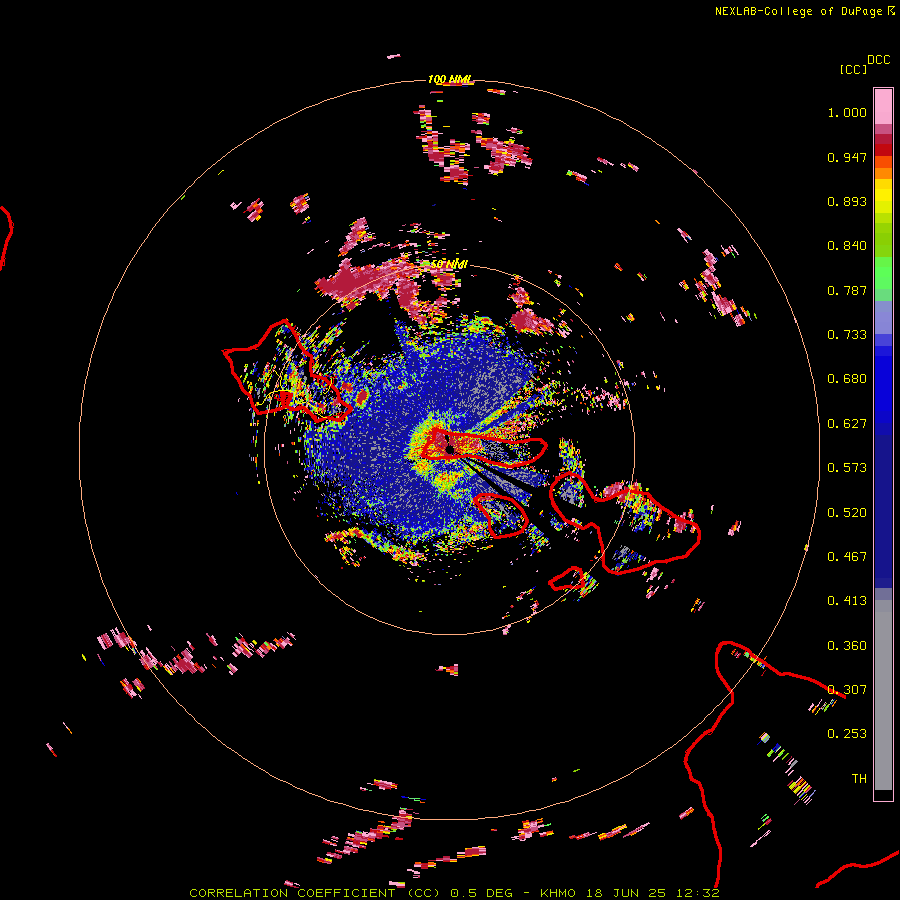Image resolution: width=900 pixels, height=900 pixels.
Task: Select the 0.787 legend value
Action: (x=847, y=290)
